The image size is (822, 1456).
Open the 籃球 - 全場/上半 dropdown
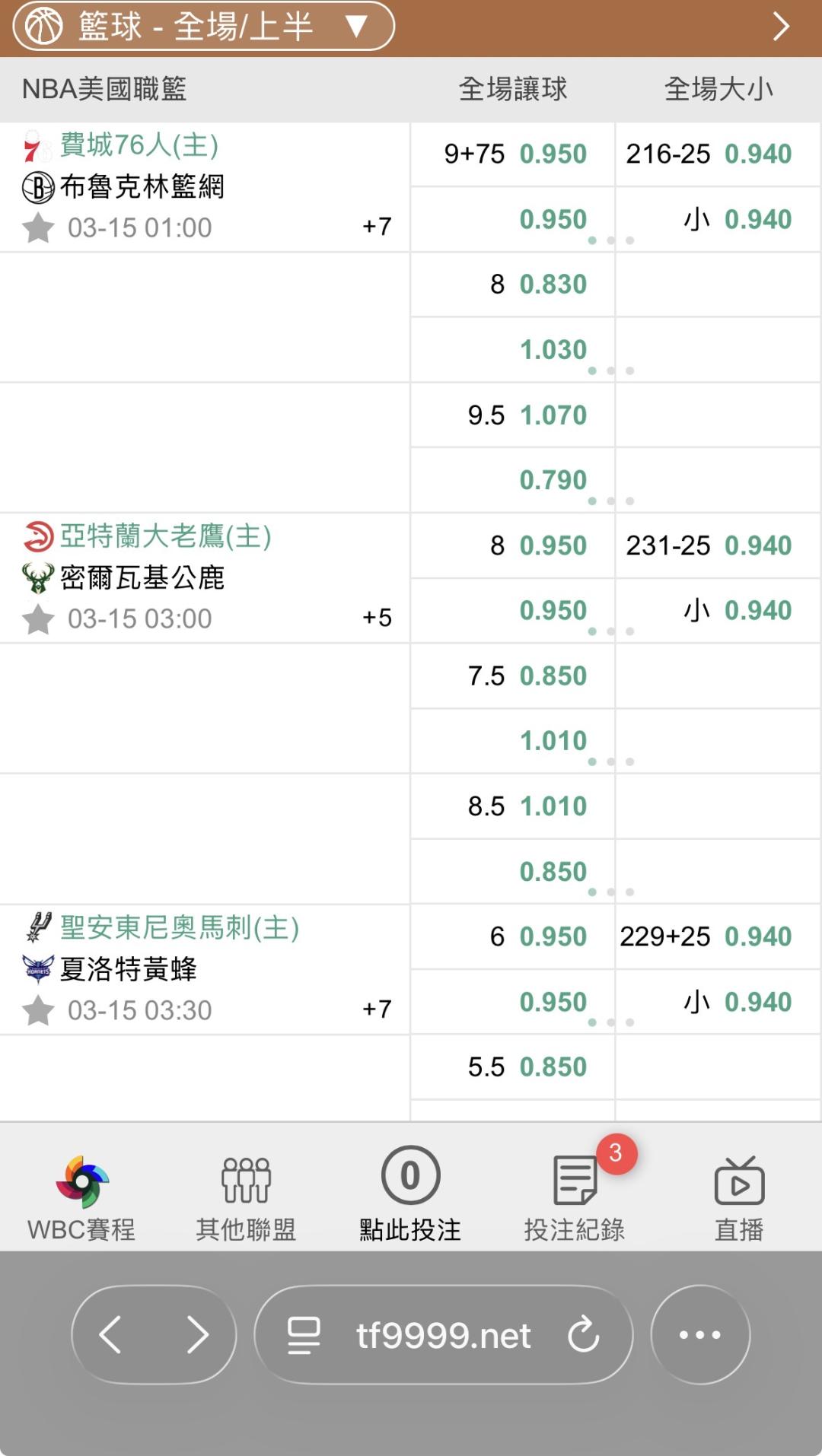pyautogui.click(x=203, y=27)
